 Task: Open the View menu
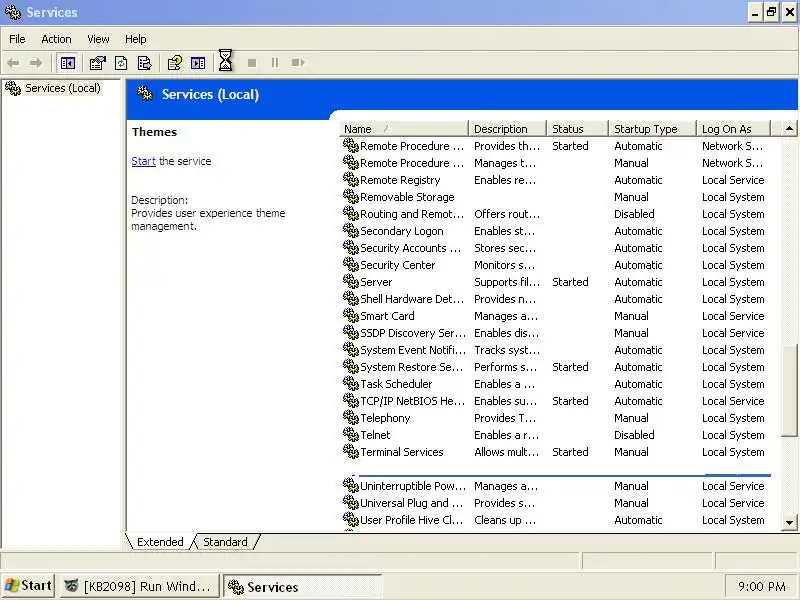(98, 39)
